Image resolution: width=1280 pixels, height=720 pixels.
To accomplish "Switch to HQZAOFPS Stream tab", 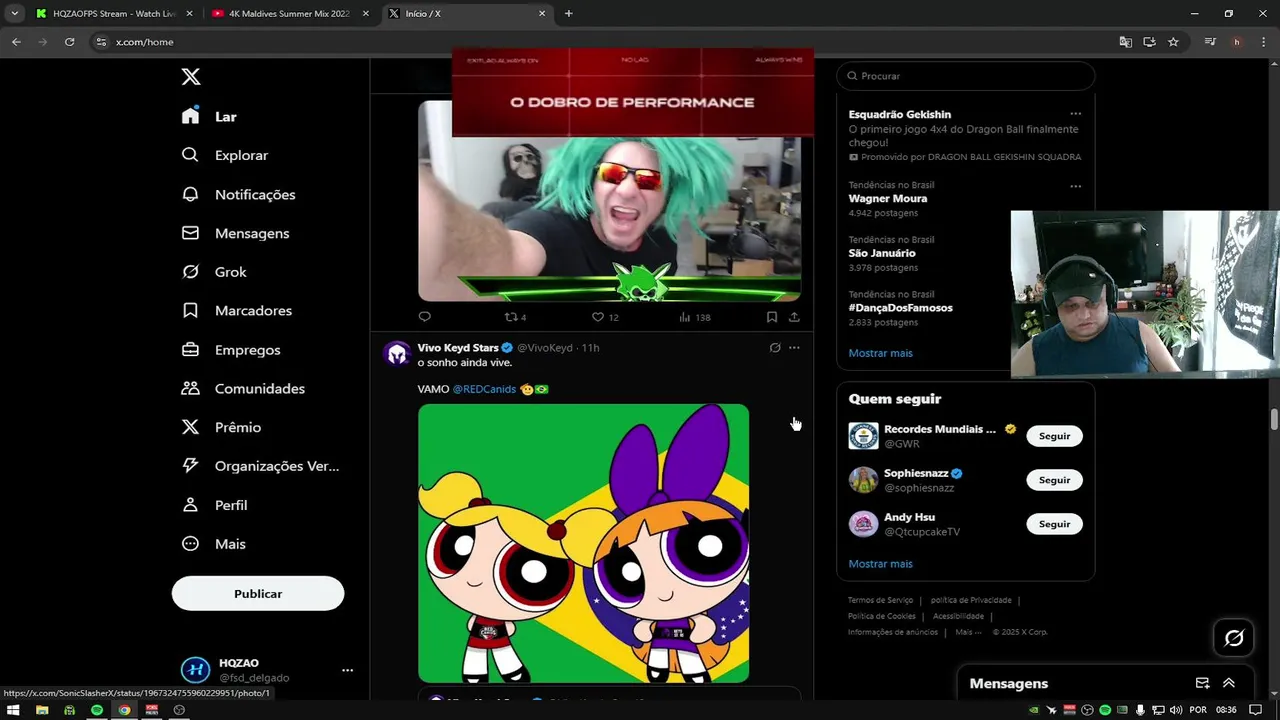I will (x=115, y=13).
